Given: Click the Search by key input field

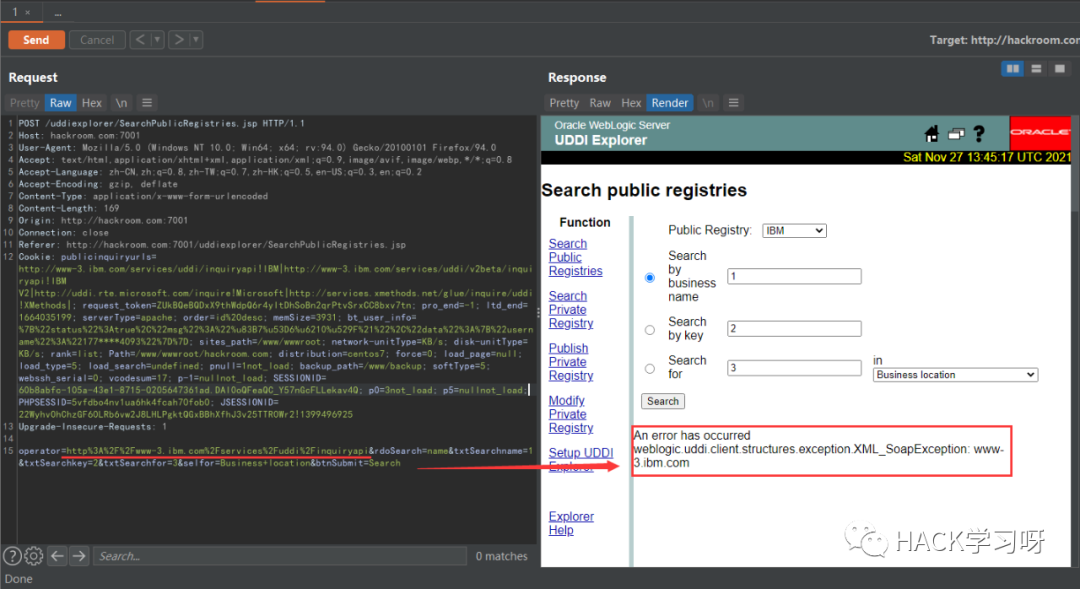Looking at the screenshot, I should coord(794,329).
